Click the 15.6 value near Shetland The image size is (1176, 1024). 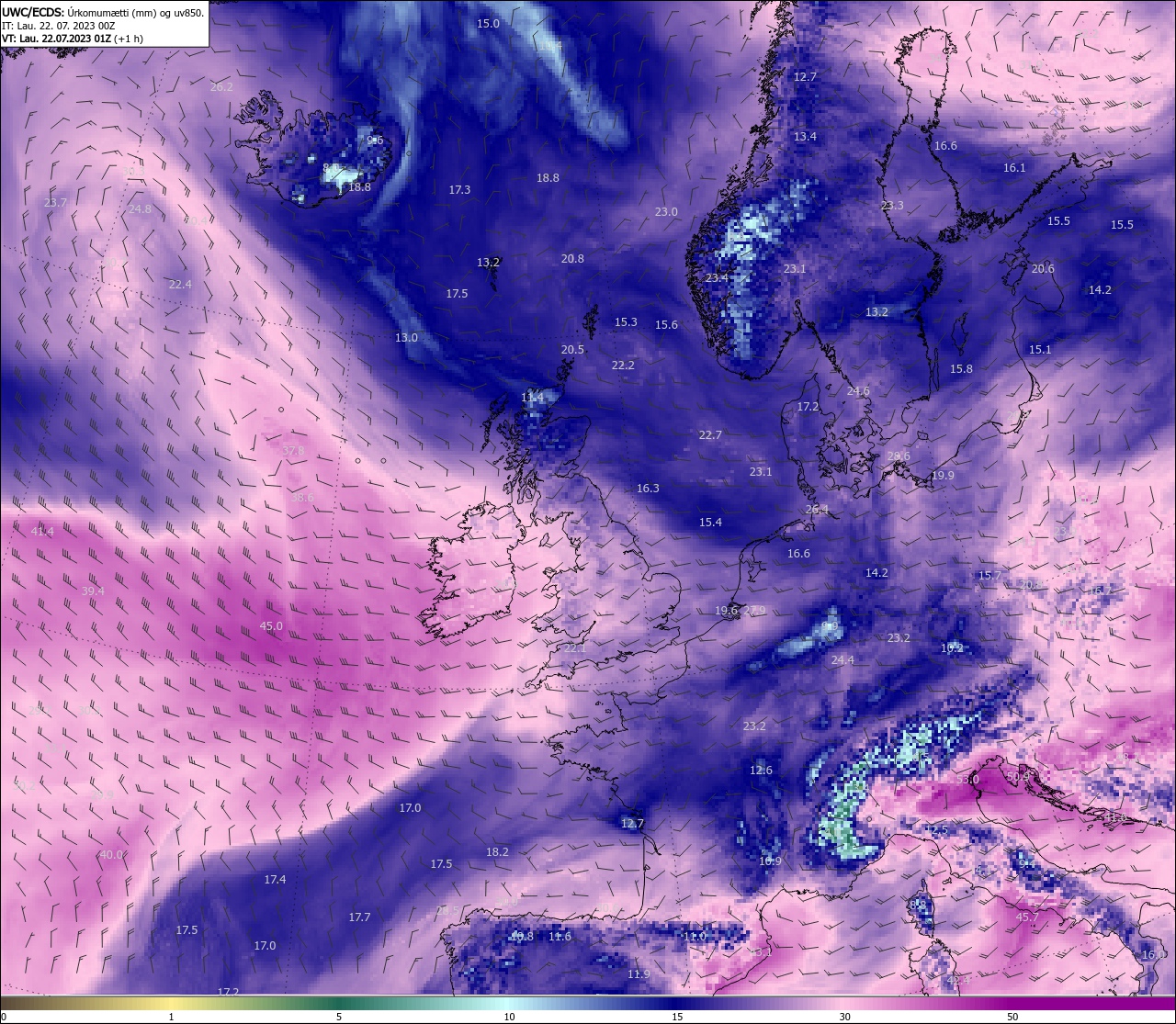(666, 325)
